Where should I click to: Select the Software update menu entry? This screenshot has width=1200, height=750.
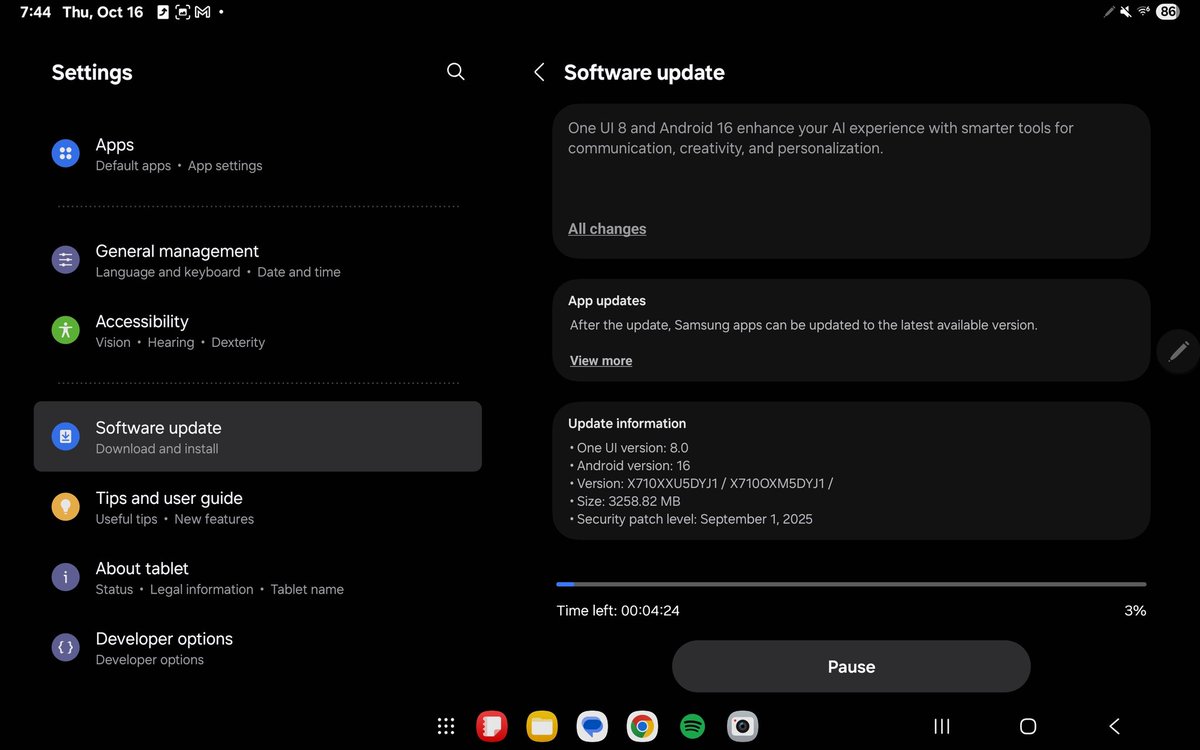pyautogui.click(x=258, y=437)
